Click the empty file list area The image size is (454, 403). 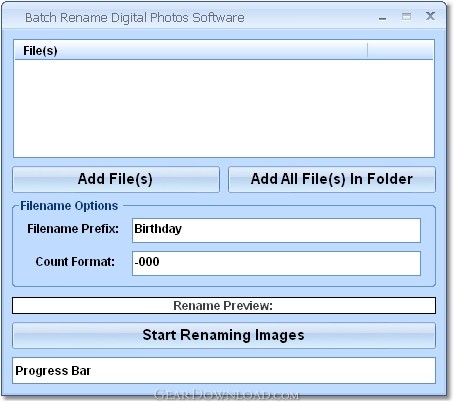224,108
